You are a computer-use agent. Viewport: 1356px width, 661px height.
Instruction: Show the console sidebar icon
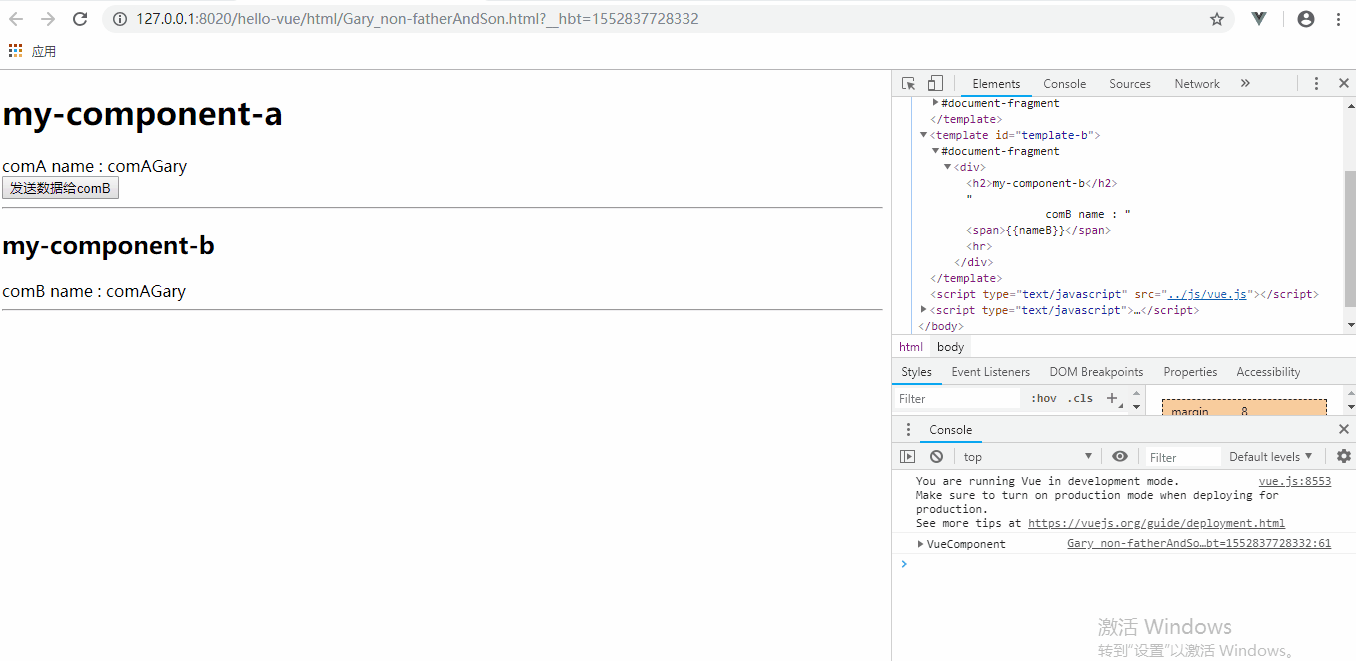(907, 456)
